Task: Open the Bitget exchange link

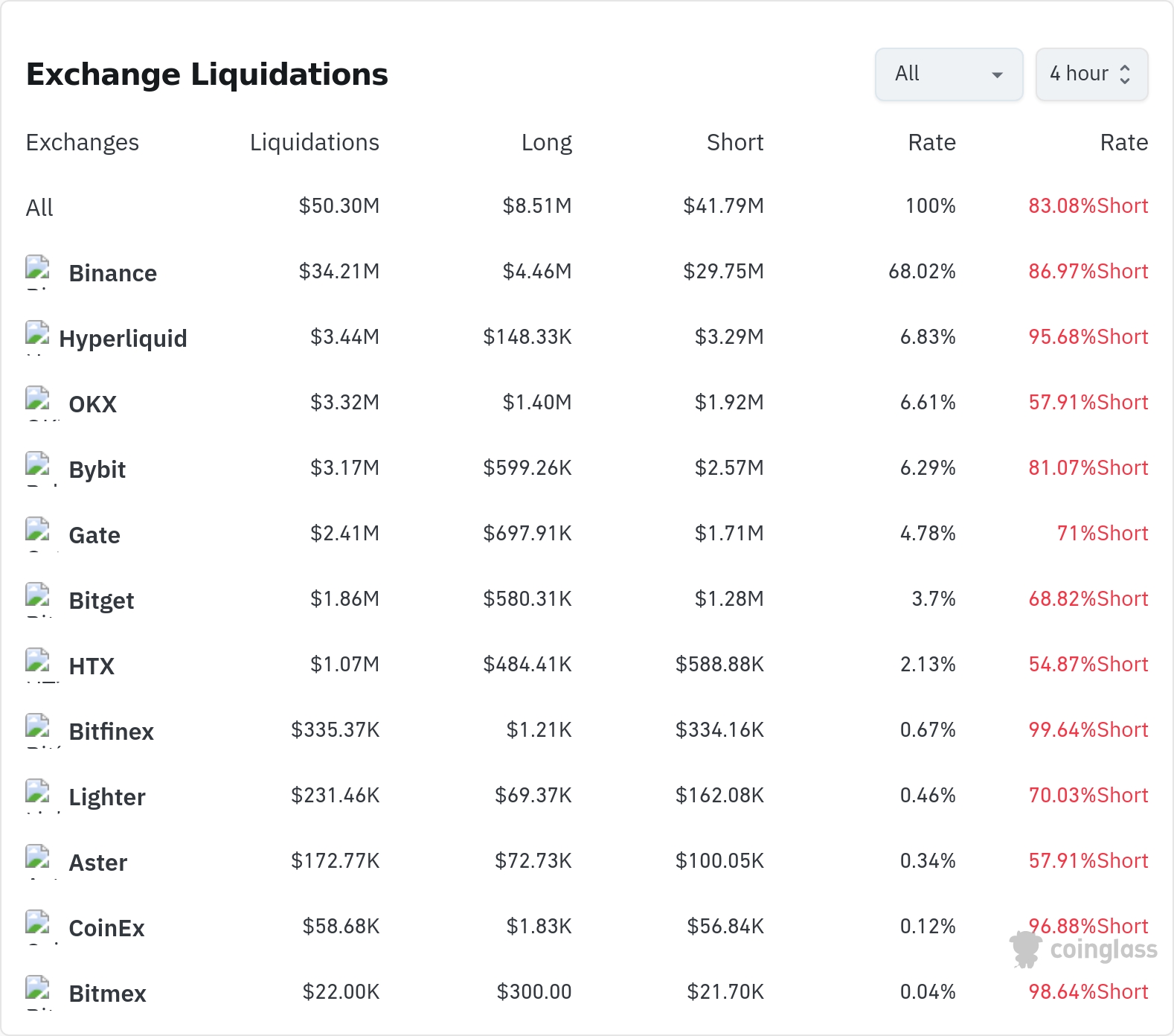Action: coord(101,601)
